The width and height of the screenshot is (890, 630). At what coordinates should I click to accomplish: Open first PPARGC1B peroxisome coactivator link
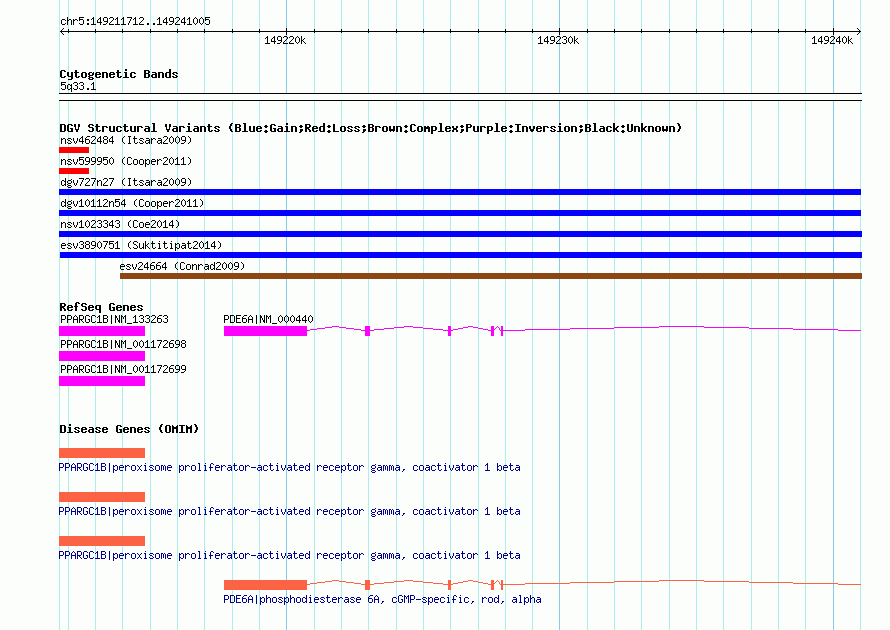tap(289, 467)
